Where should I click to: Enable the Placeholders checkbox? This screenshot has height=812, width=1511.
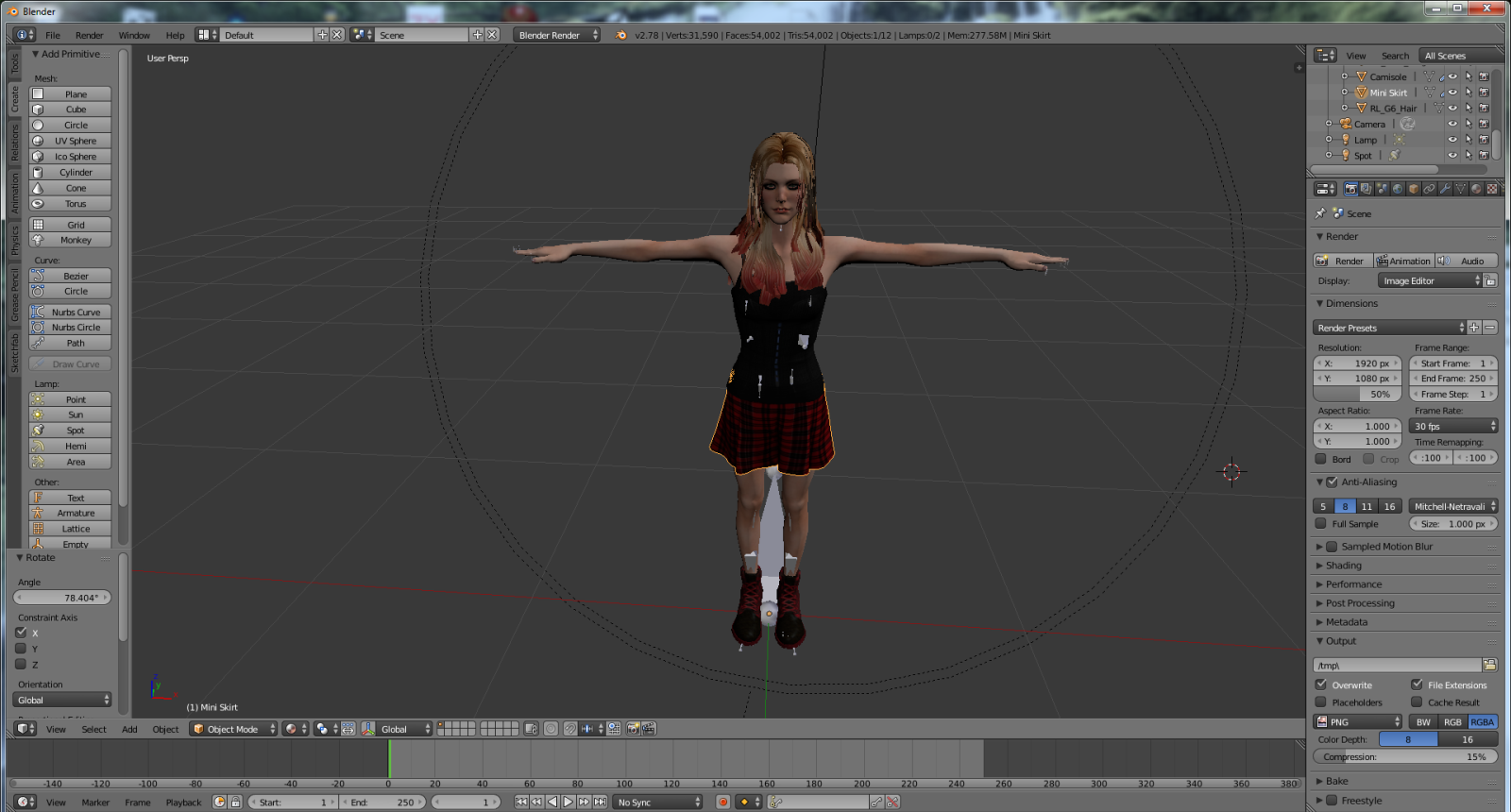point(1321,702)
